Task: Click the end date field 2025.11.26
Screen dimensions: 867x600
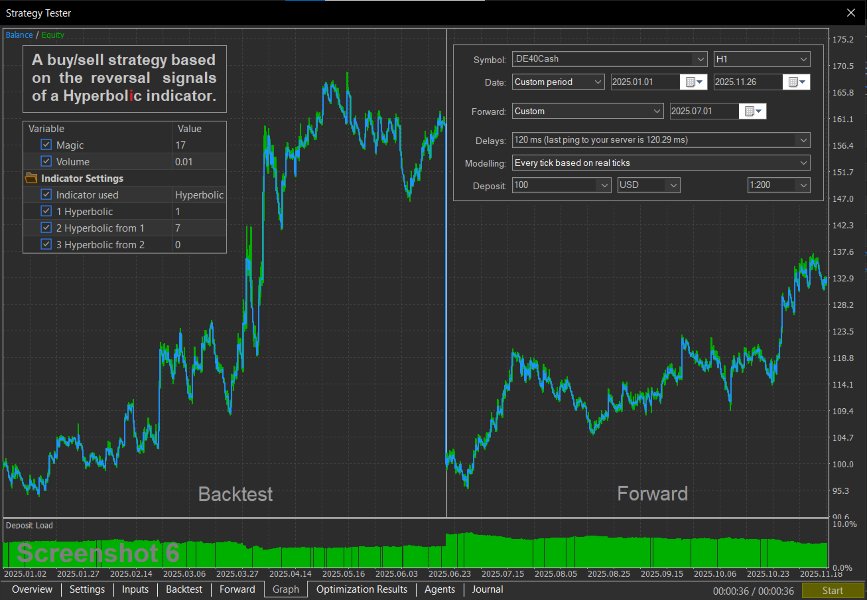Action: 748,82
